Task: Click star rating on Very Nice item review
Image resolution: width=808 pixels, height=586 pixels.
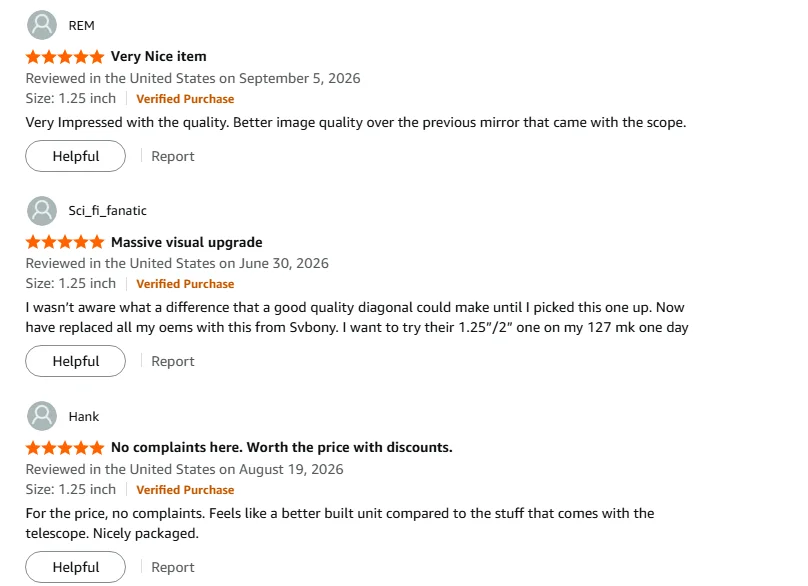Action: pyautogui.click(x=65, y=57)
